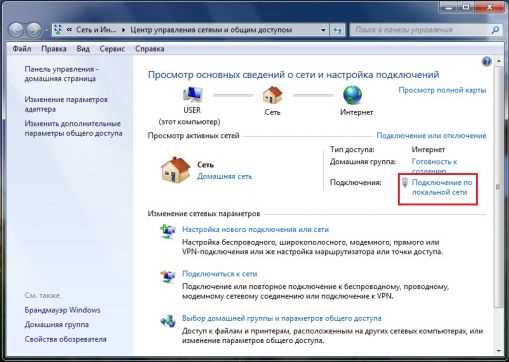Click the icon for Настройка нового подключения
Viewport: 509px width, 362px height.
(168, 231)
